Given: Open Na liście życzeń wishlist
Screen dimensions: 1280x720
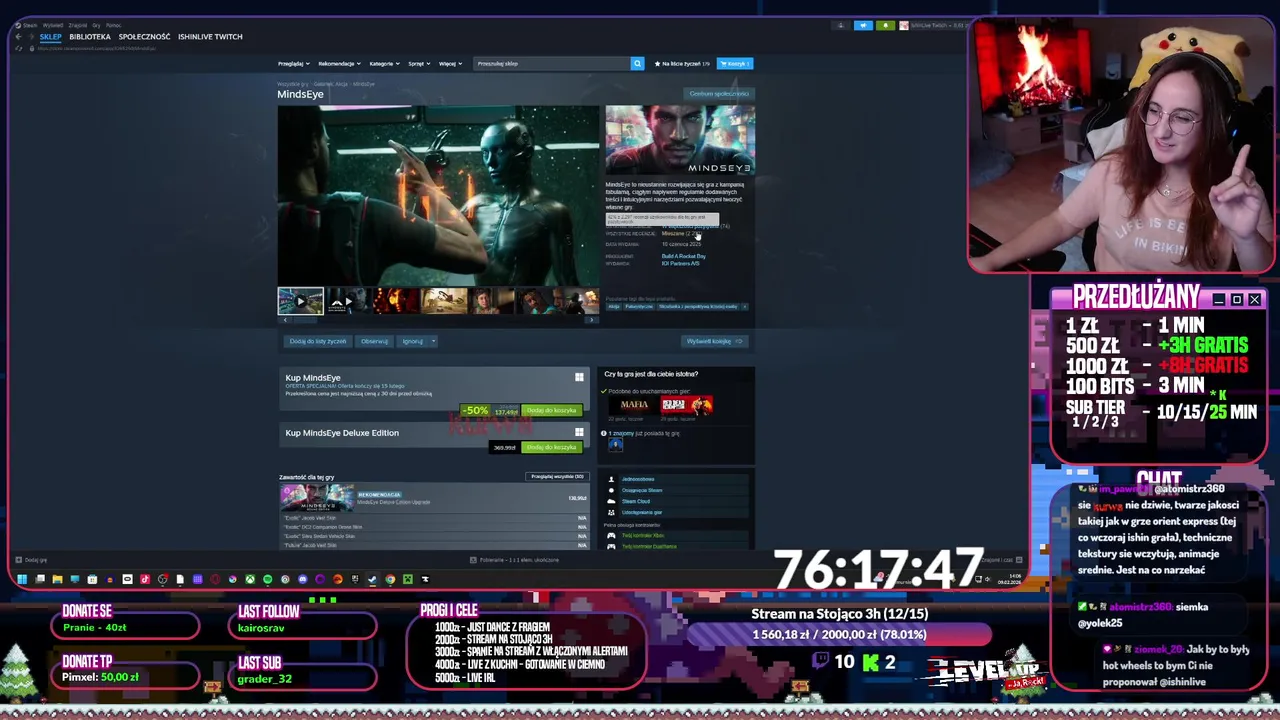Looking at the screenshot, I should 682,63.
